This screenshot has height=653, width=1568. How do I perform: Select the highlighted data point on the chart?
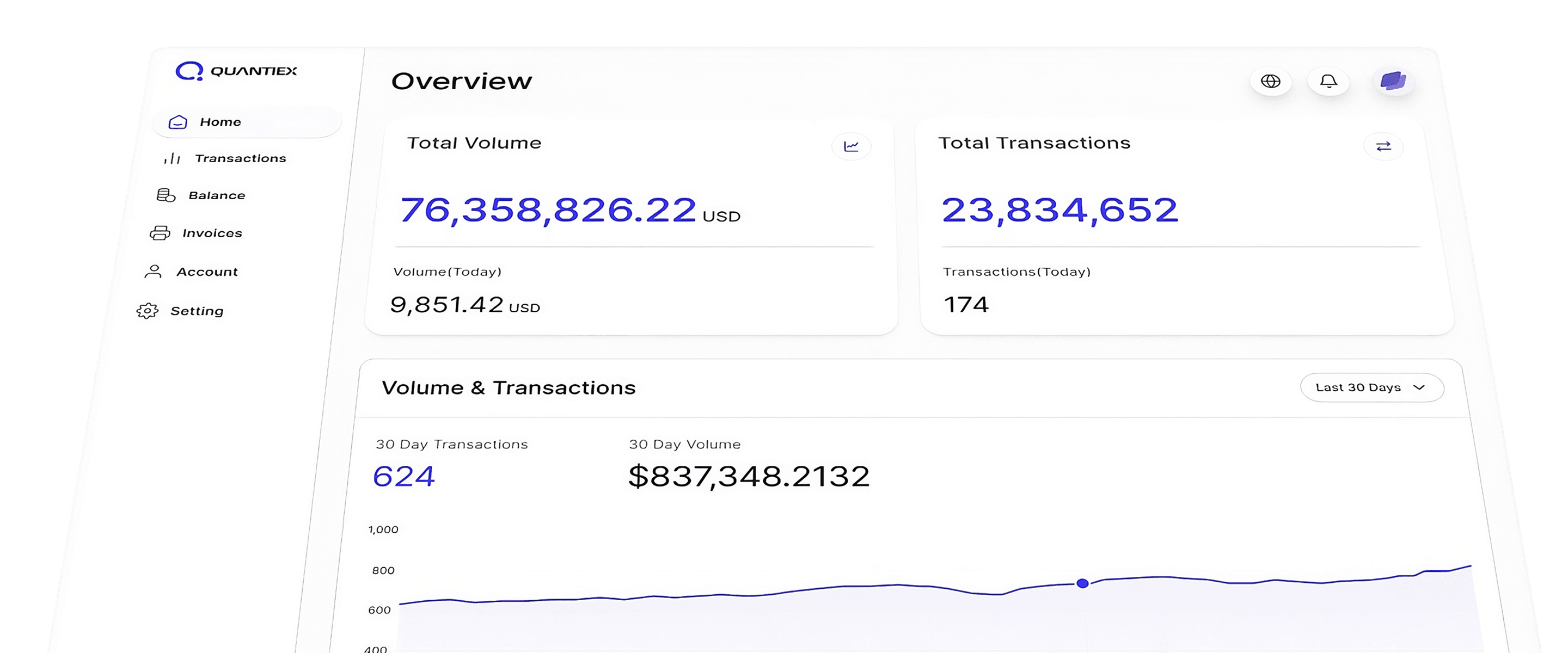tap(1083, 584)
